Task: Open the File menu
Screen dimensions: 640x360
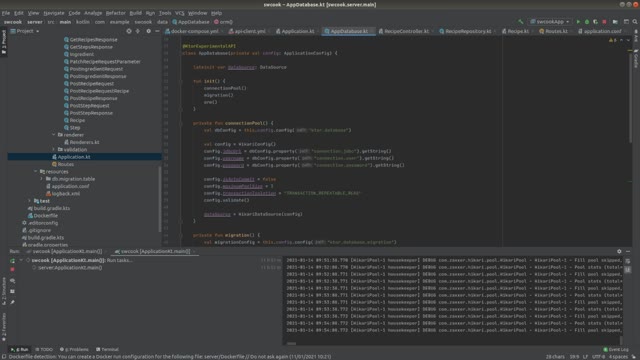Action: (x=6, y=13)
